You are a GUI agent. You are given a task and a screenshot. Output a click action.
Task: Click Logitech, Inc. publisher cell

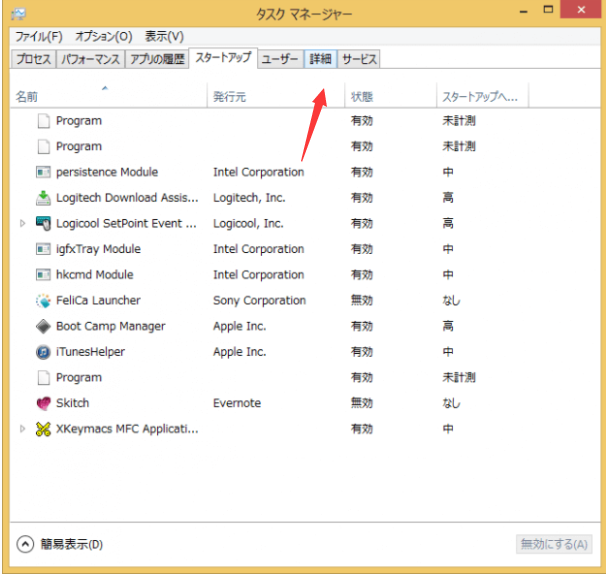coord(249,198)
